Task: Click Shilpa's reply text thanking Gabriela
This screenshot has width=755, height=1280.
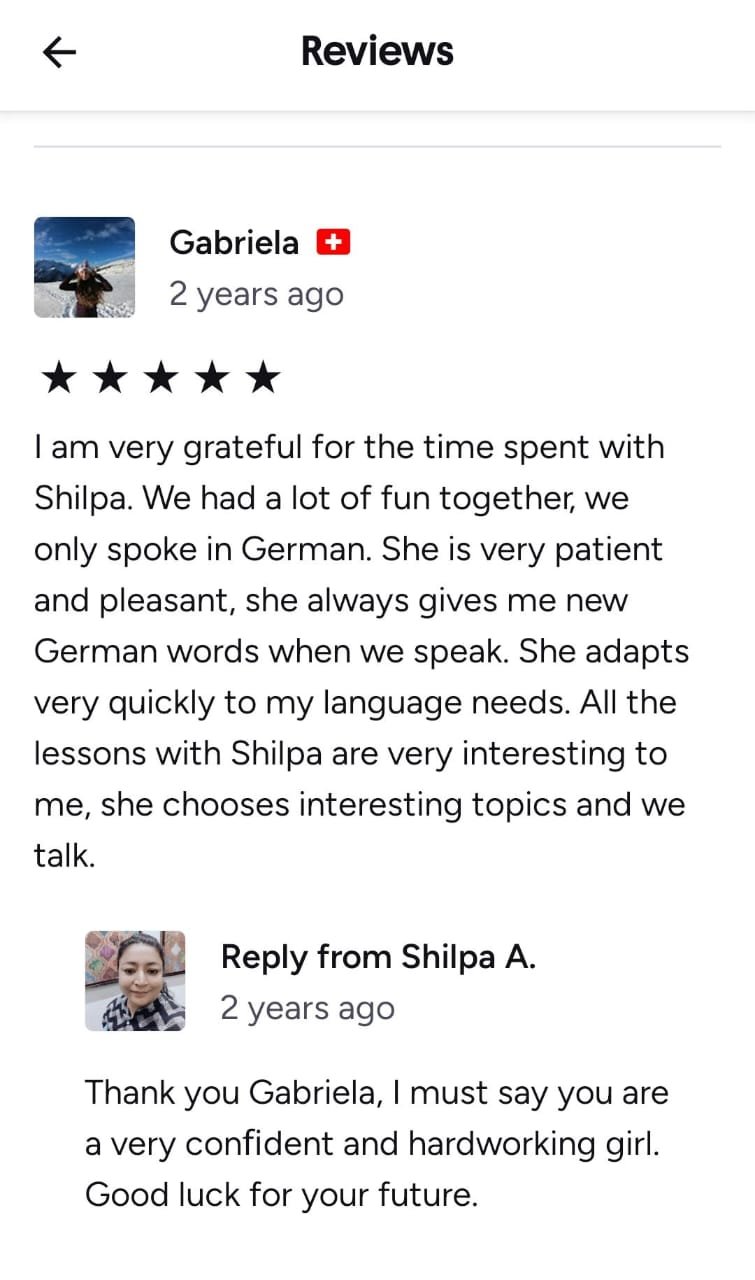Action: pos(376,1143)
